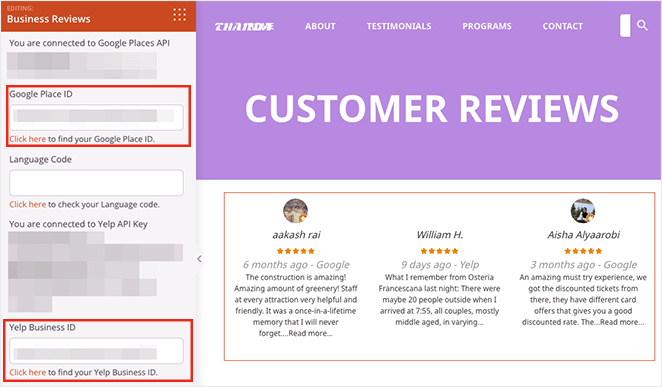This screenshot has height=387, width=662.
Task: Click the star rating under Aisha Alyaarobi
Action: (583, 251)
